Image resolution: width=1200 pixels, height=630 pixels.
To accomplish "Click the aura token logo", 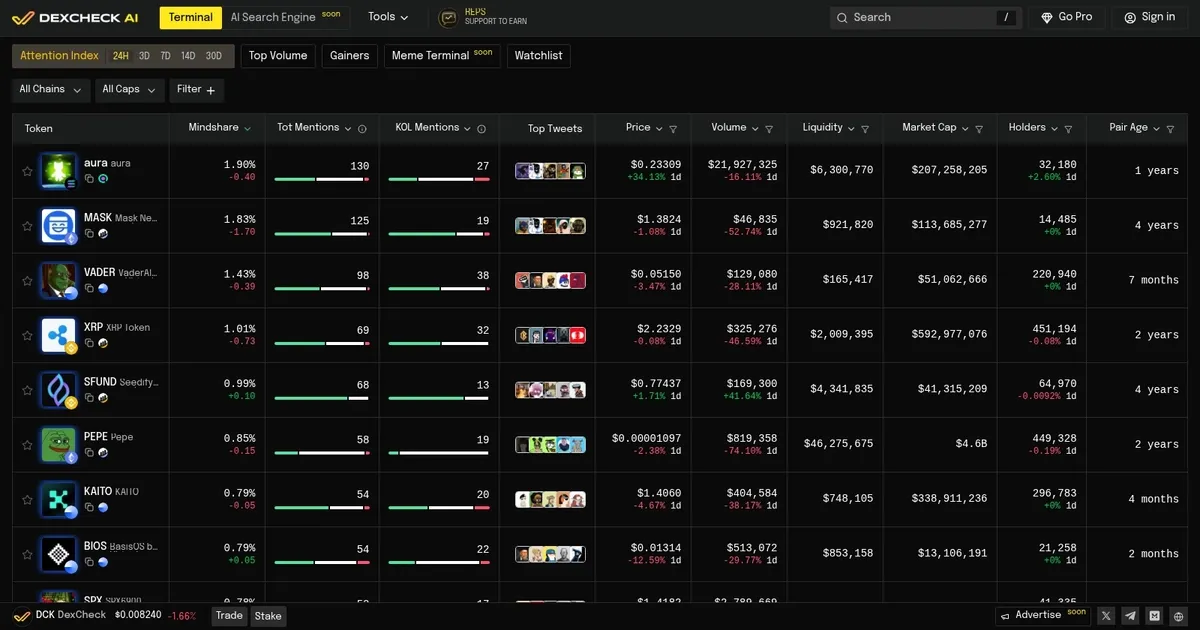I will (x=59, y=171).
